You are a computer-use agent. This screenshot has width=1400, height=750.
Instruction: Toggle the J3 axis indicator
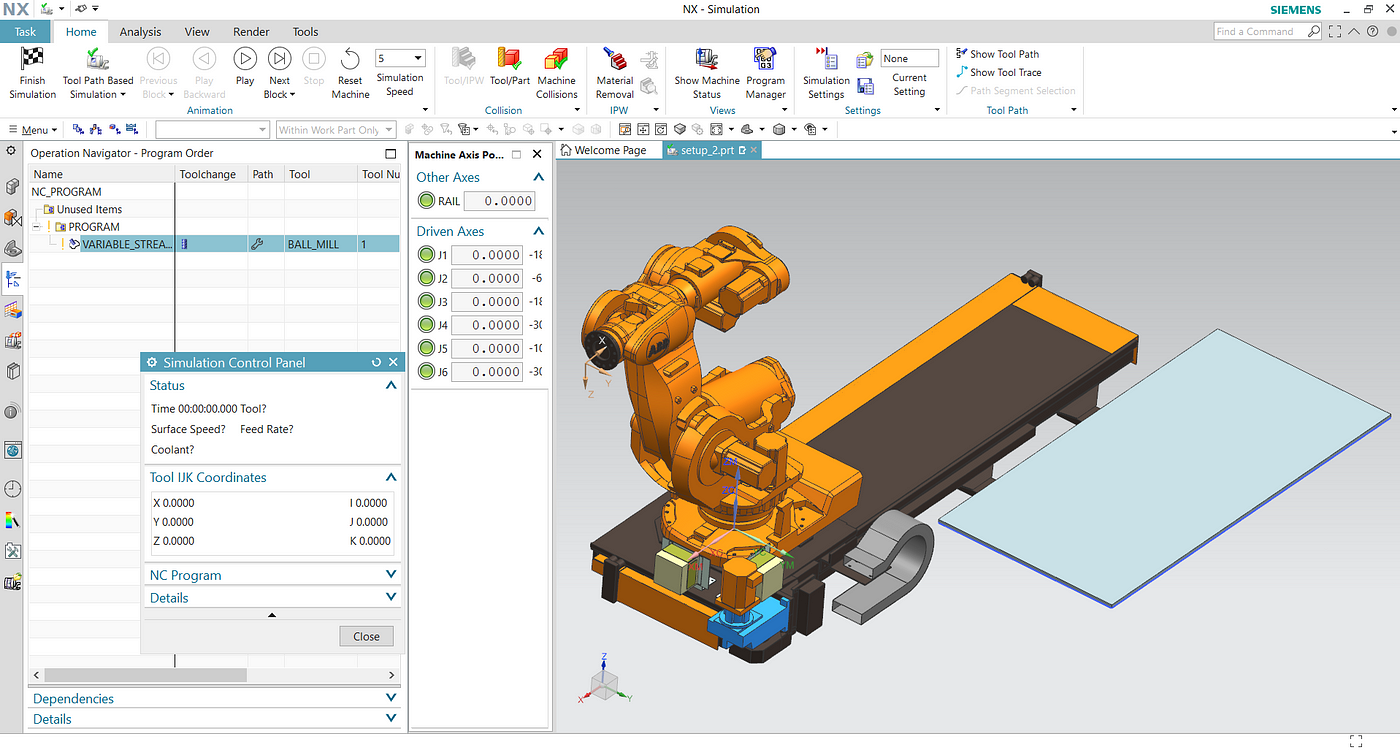[x=426, y=302]
